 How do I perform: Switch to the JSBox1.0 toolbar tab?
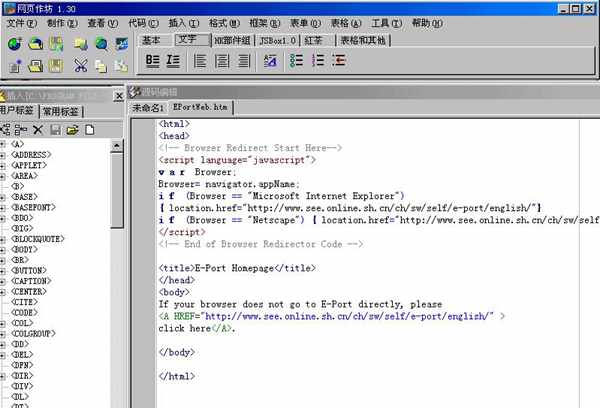pos(277,40)
